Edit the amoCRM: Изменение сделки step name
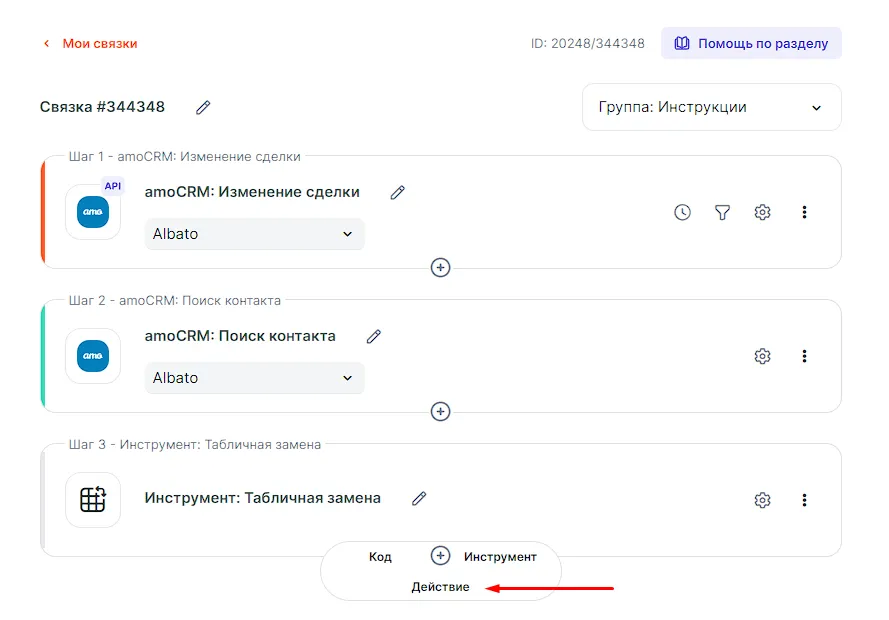 point(398,192)
